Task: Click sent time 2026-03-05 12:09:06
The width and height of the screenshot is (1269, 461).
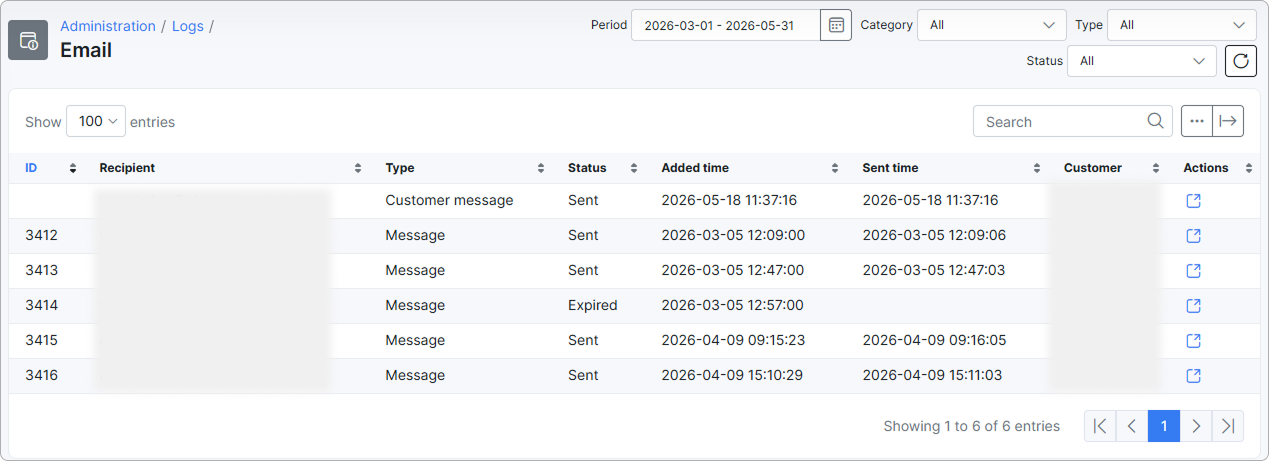Action: pos(934,235)
